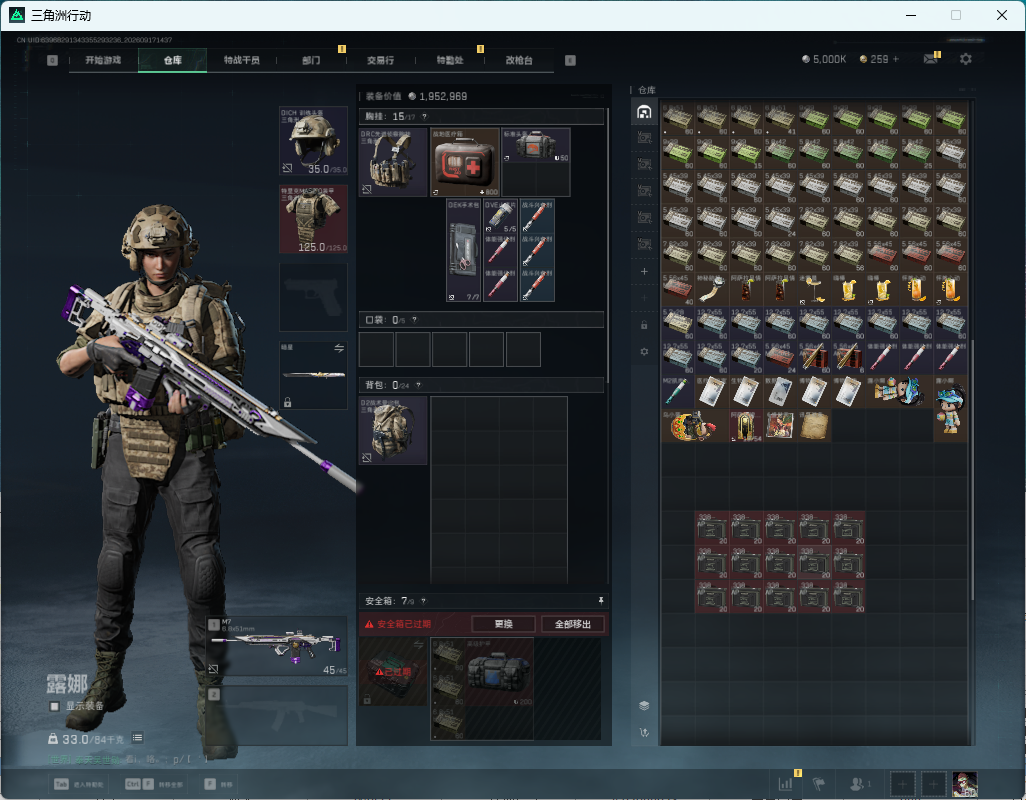The width and height of the screenshot is (1026, 800).
Task: Select the parchment scroll item in warehouse
Action: [814, 425]
